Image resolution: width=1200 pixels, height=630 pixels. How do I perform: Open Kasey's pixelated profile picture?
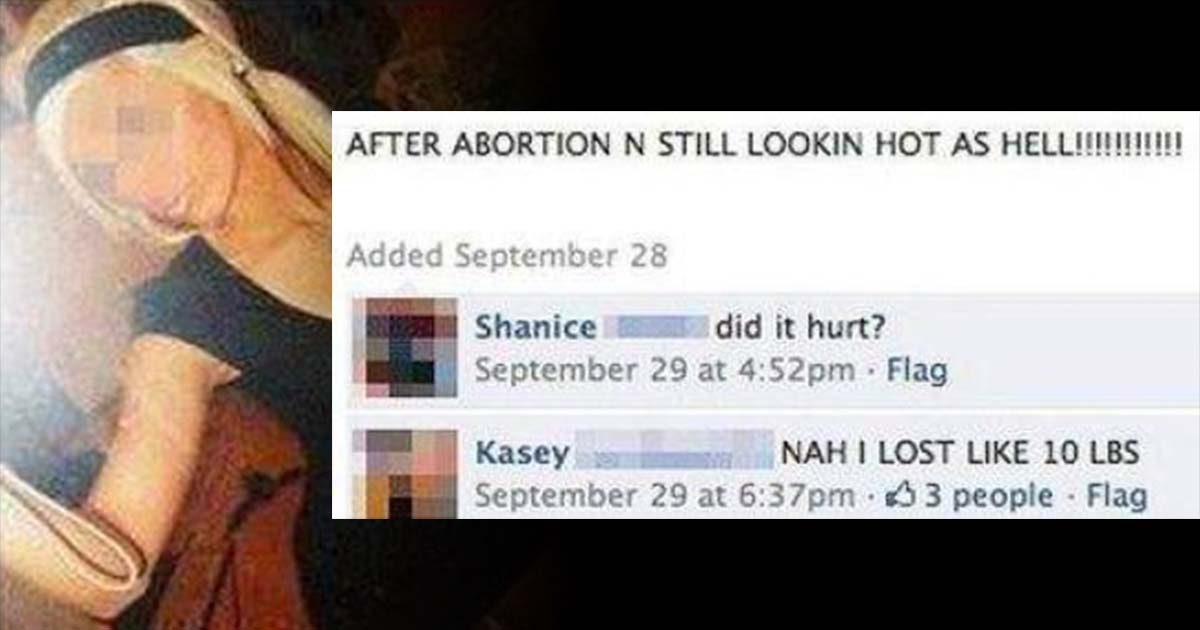point(405,474)
